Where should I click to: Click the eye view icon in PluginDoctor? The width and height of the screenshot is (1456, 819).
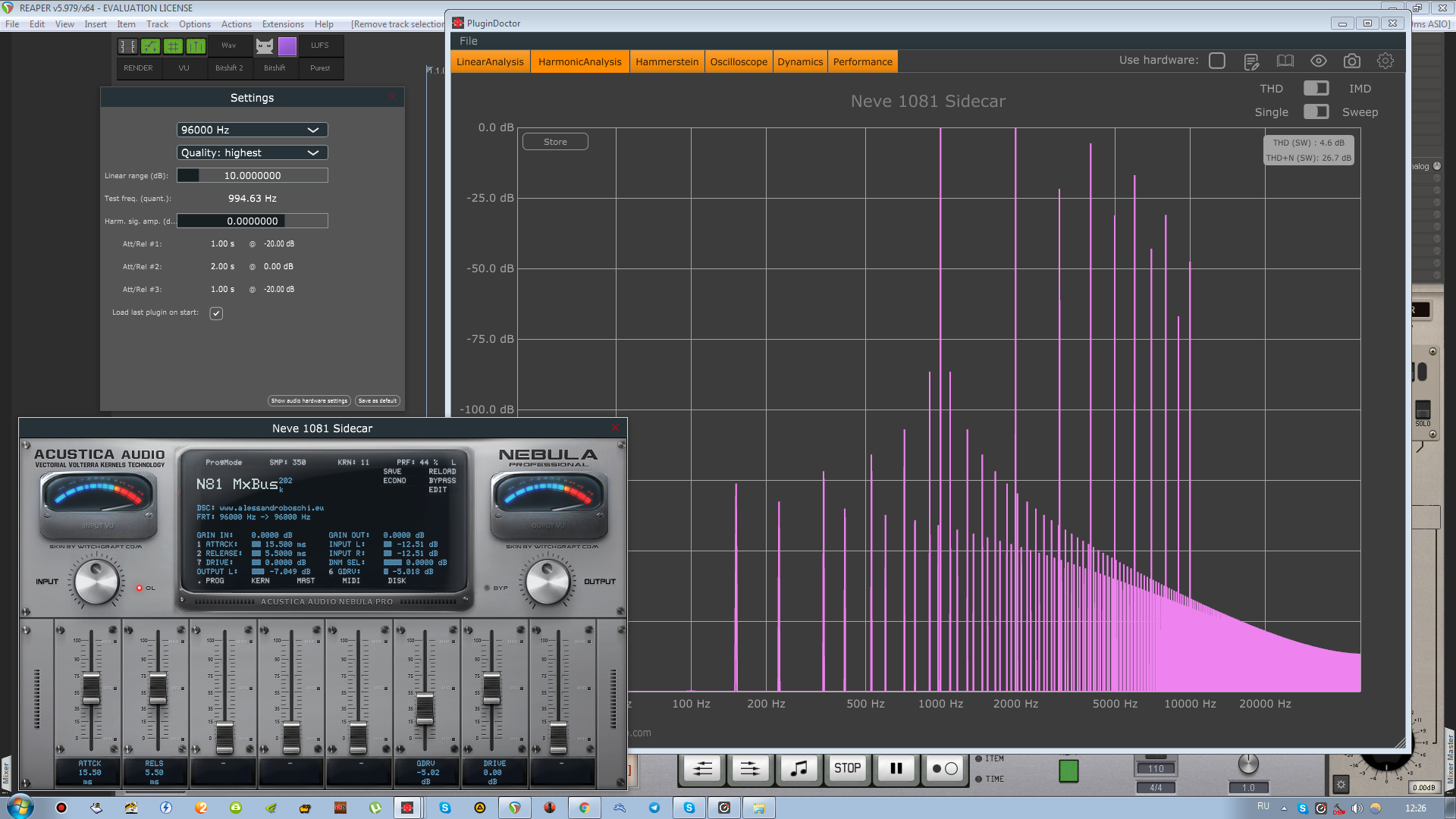(x=1319, y=61)
